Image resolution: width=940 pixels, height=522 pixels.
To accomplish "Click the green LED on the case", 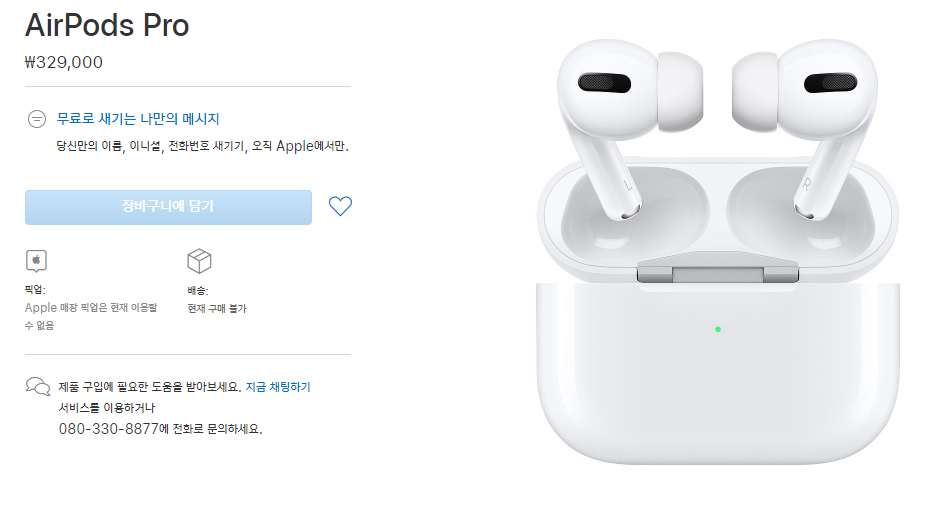I will (x=718, y=329).
